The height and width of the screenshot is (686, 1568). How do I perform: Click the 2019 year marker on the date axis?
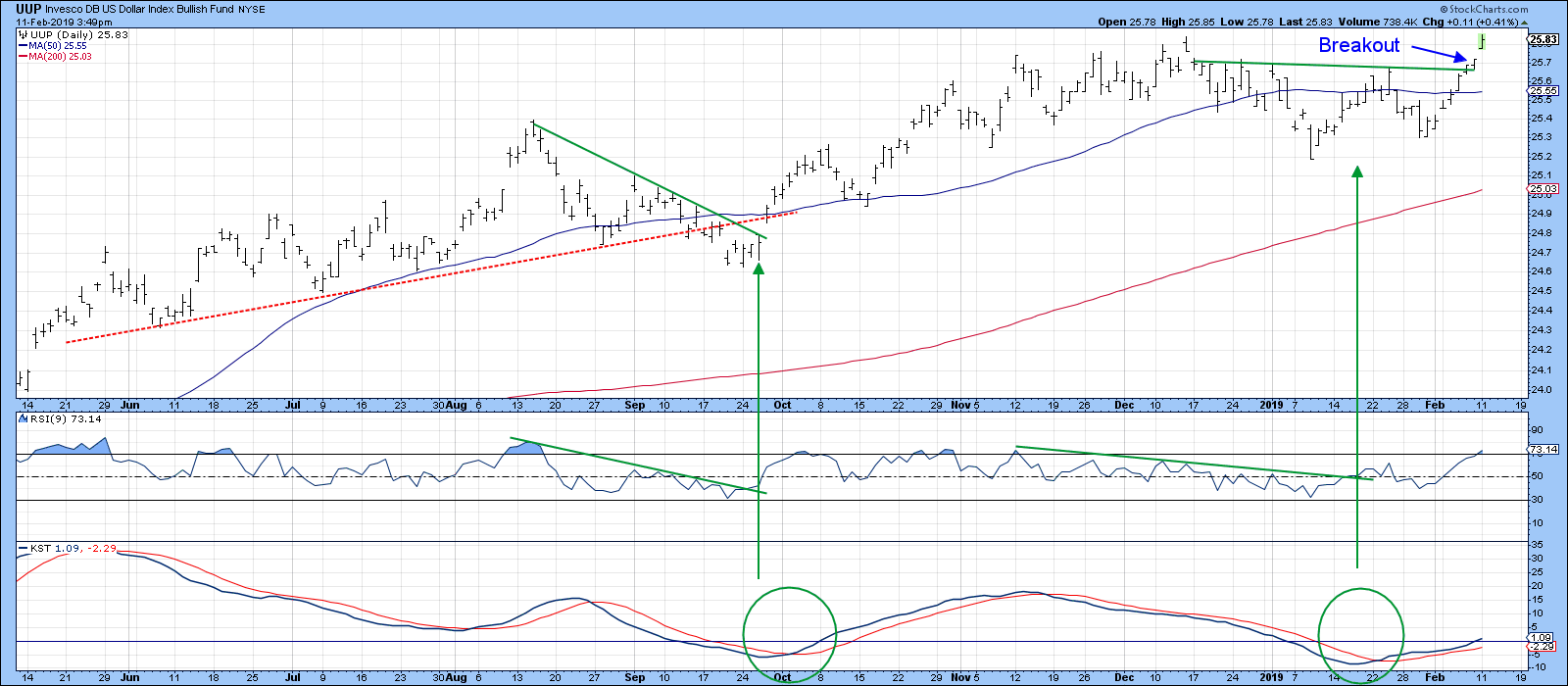click(x=1270, y=405)
